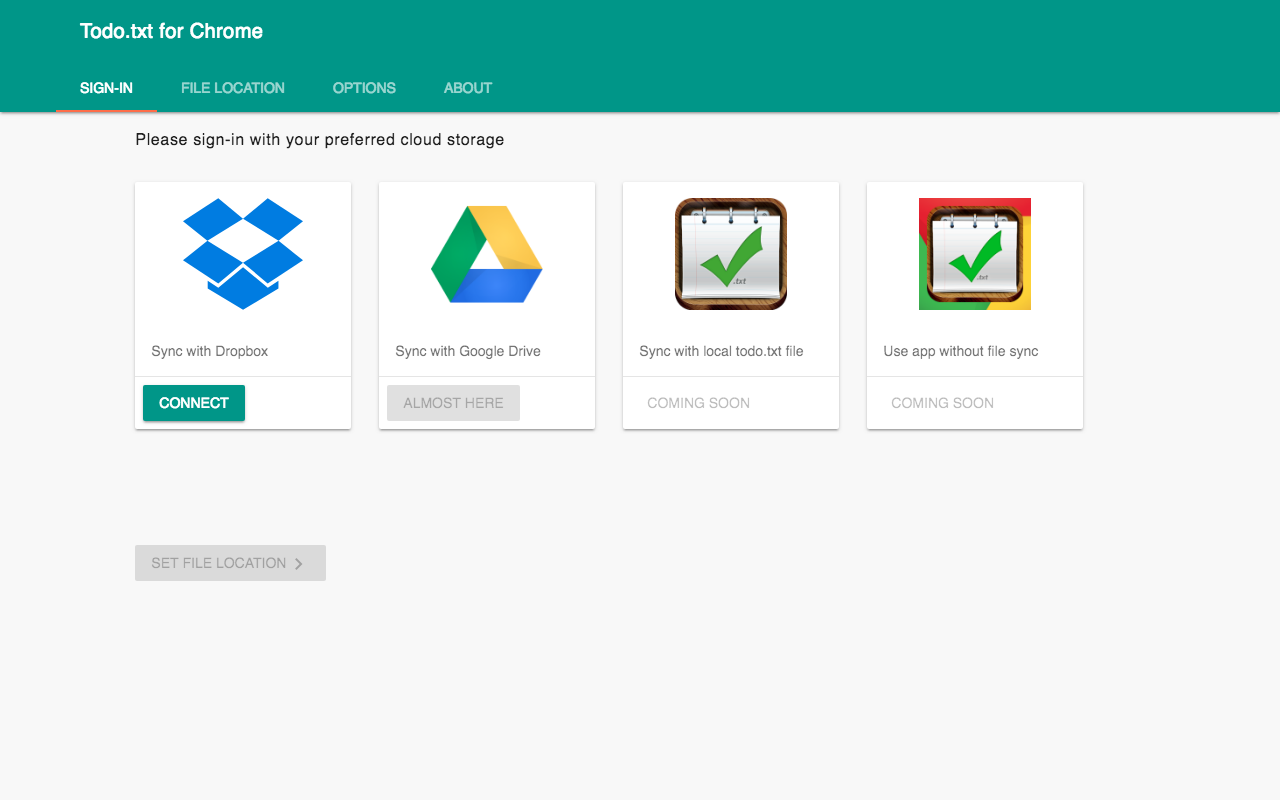Screen dimensions: 1280x800
Task: Click the local todo.txt notepad icon
Action: (730, 253)
